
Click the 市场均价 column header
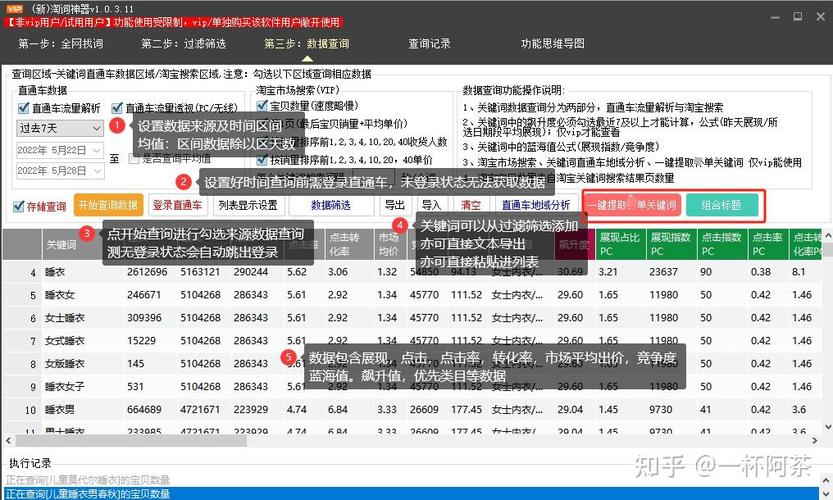click(x=390, y=245)
